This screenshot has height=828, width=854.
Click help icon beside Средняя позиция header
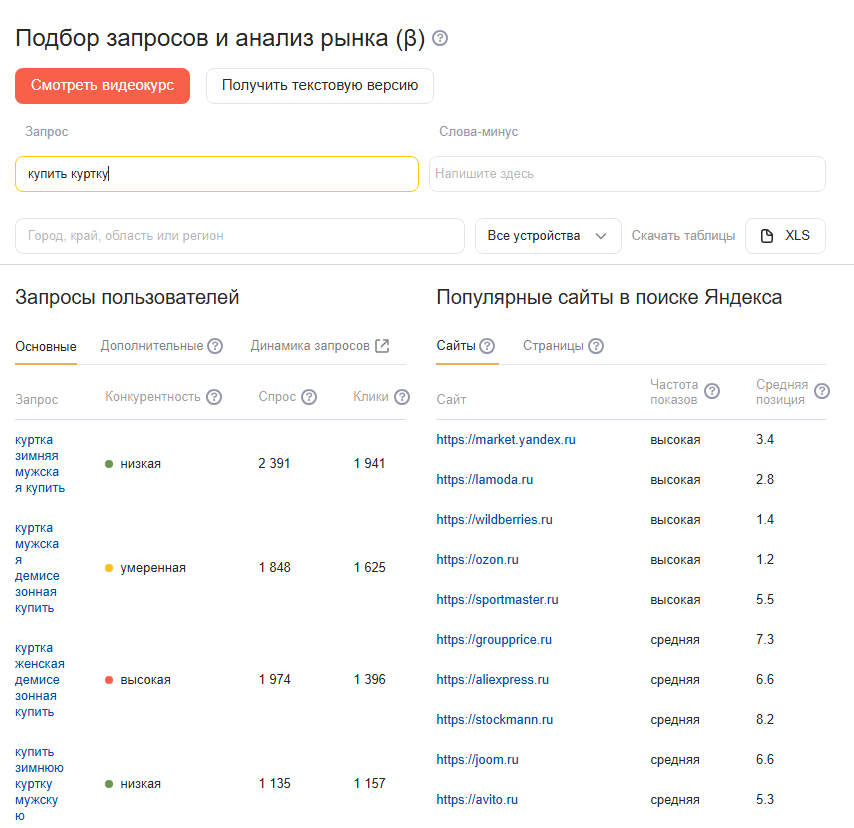point(822,391)
